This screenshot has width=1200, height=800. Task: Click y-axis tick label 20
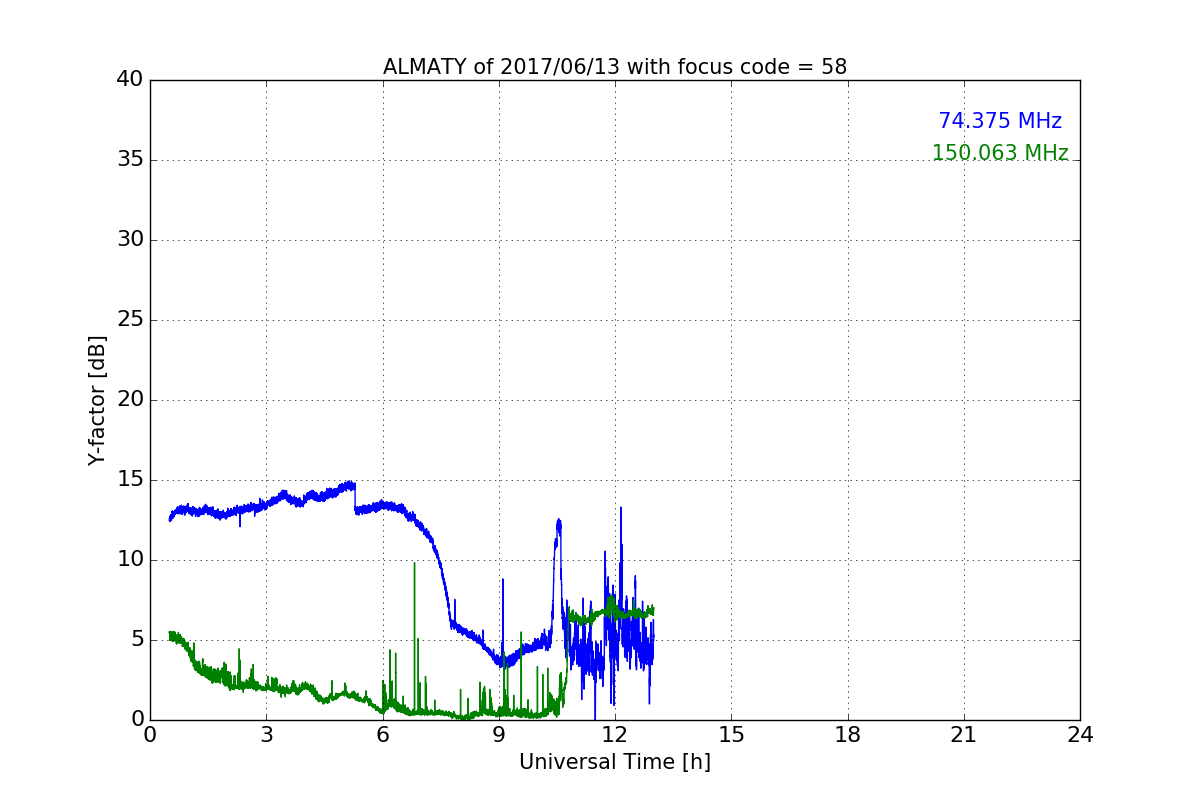(x=130, y=400)
